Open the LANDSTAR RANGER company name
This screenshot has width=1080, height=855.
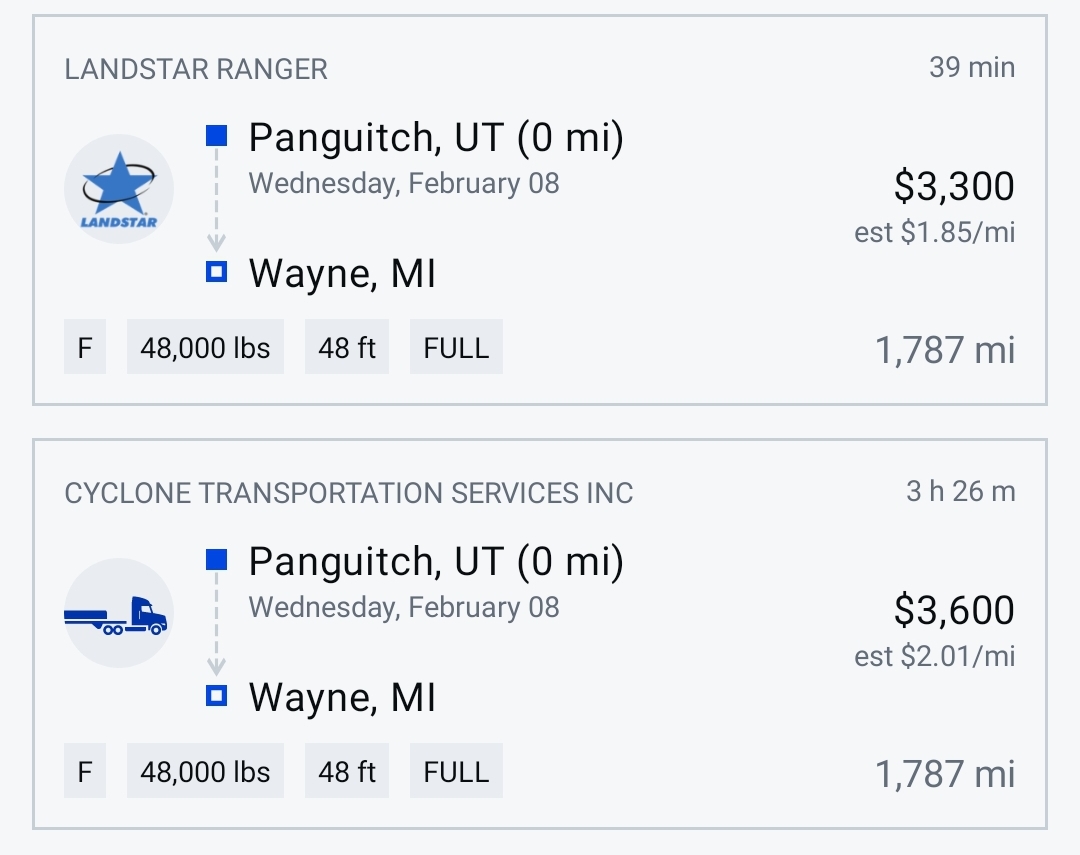point(196,70)
